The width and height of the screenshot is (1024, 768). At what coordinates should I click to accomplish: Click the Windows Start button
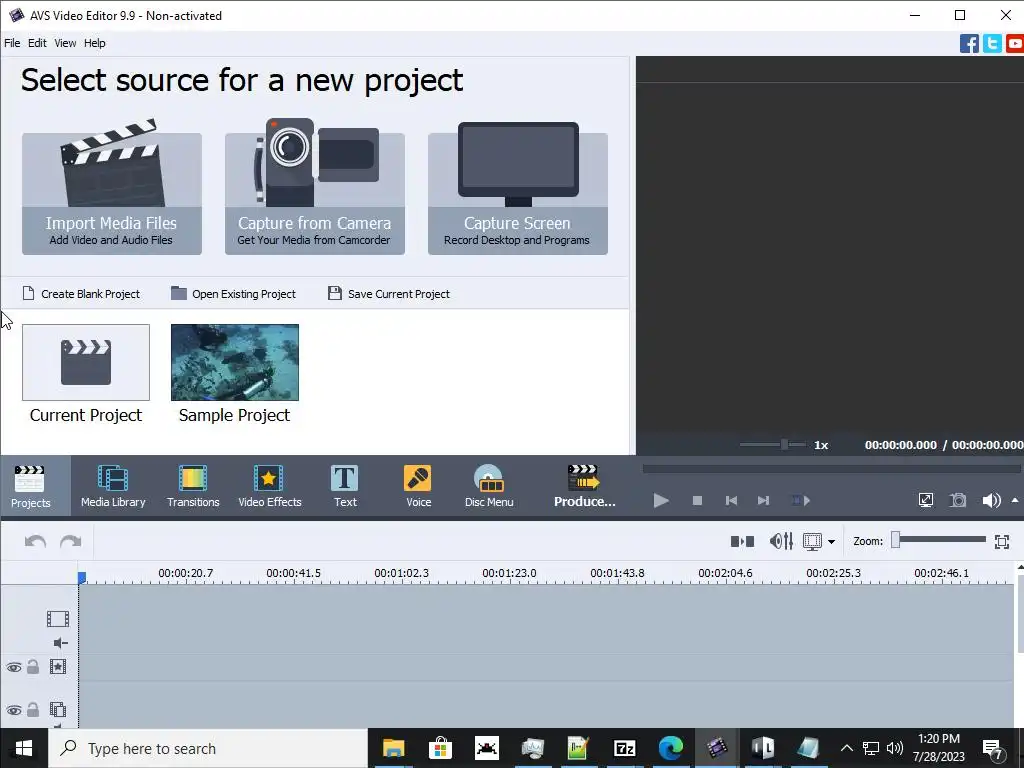(x=24, y=748)
